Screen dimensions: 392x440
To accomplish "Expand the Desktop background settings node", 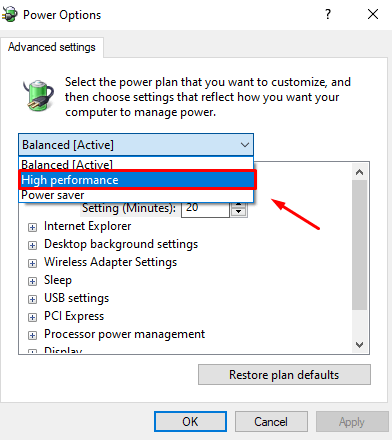I will tap(32, 245).
